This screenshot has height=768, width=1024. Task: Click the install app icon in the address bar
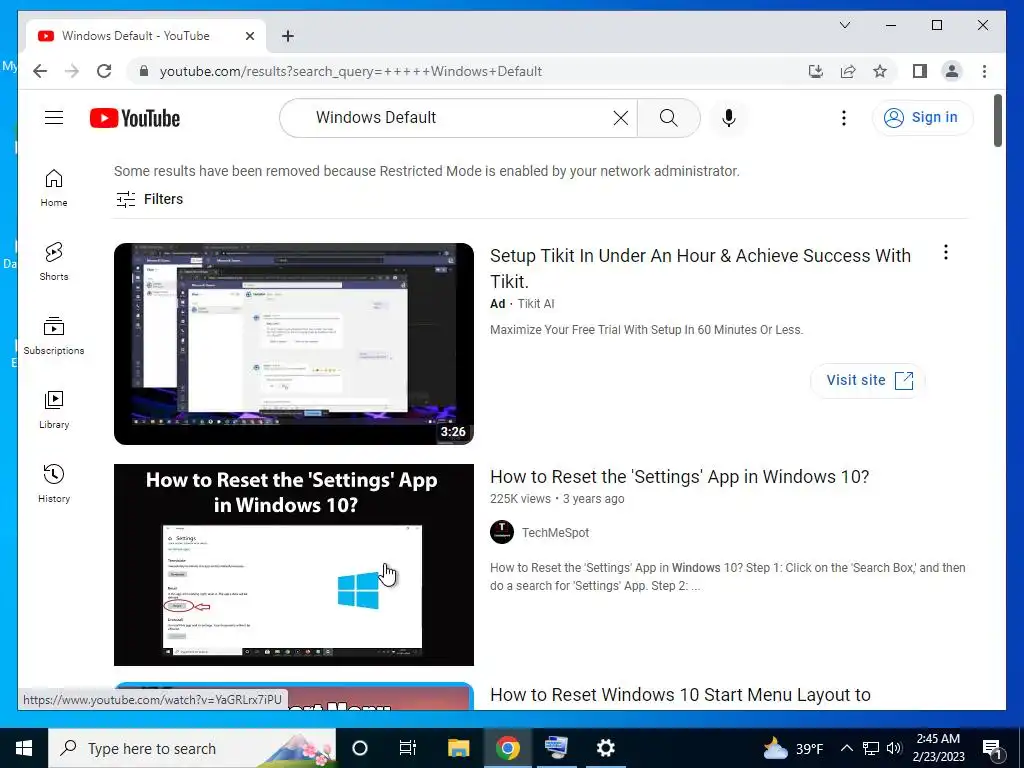coord(816,71)
